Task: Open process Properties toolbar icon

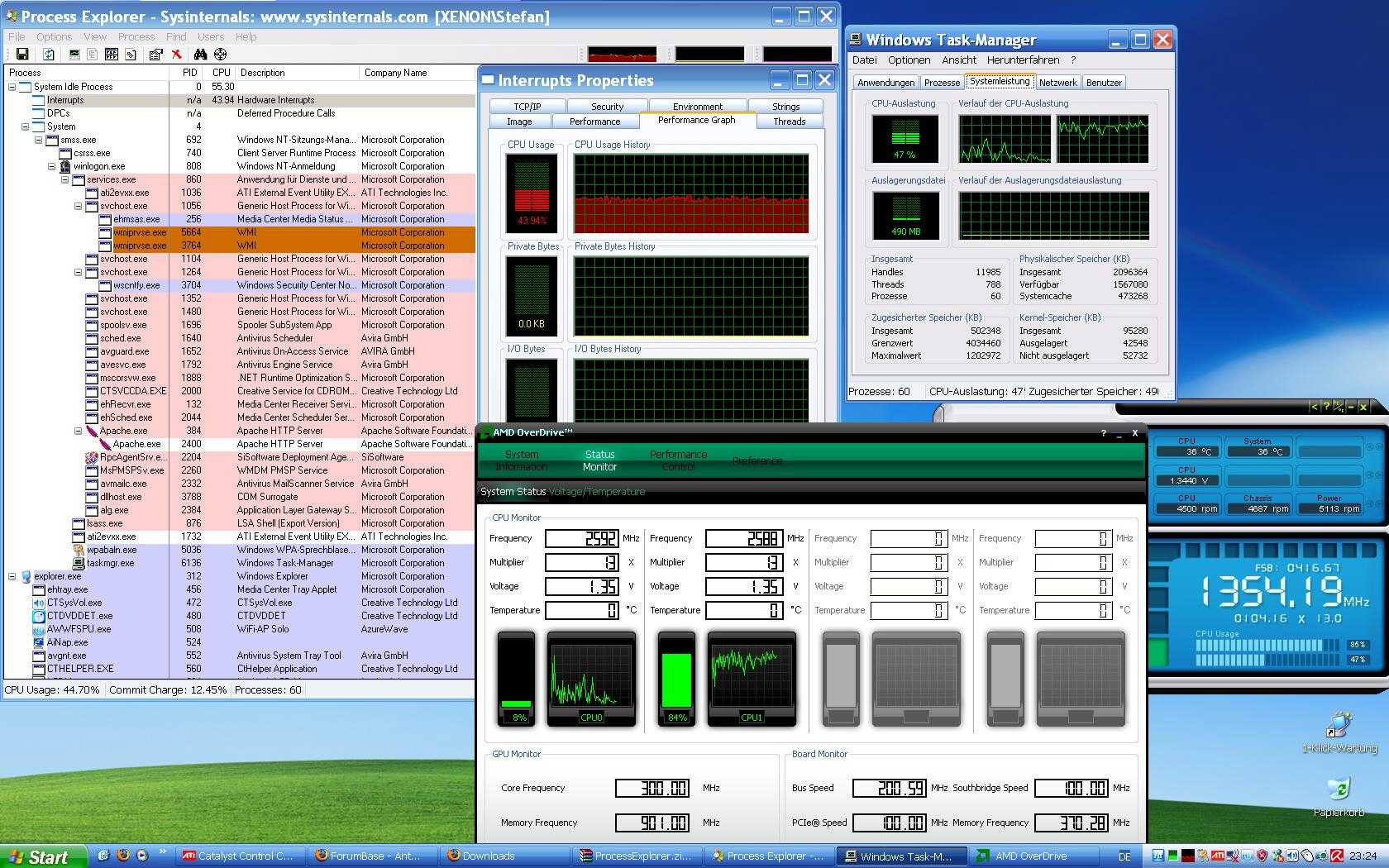Action: coord(155,55)
